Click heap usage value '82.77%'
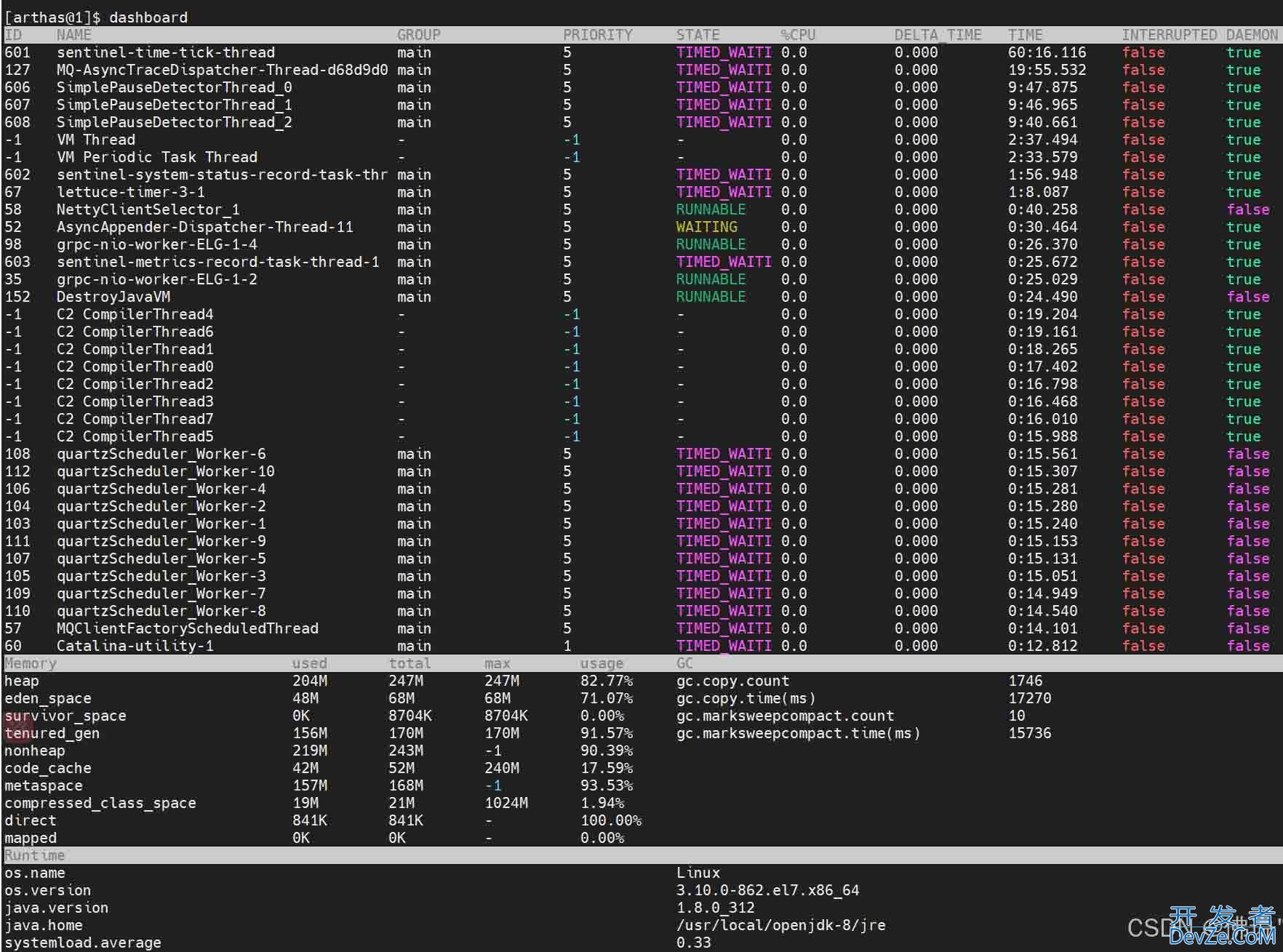 pos(607,681)
